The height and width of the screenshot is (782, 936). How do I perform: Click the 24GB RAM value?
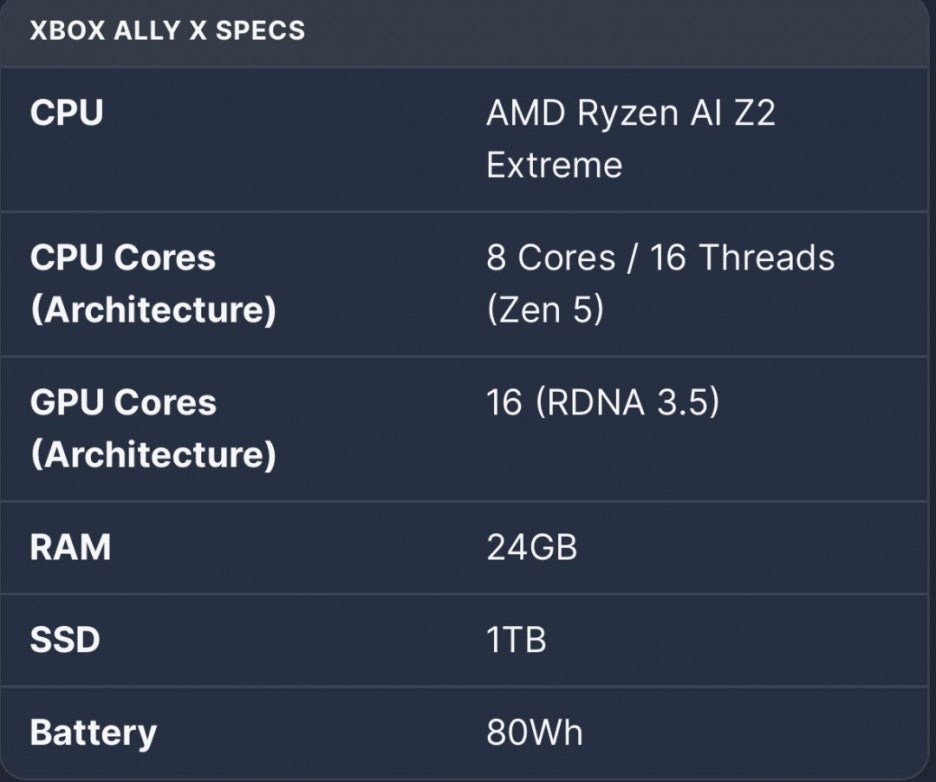coord(532,547)
